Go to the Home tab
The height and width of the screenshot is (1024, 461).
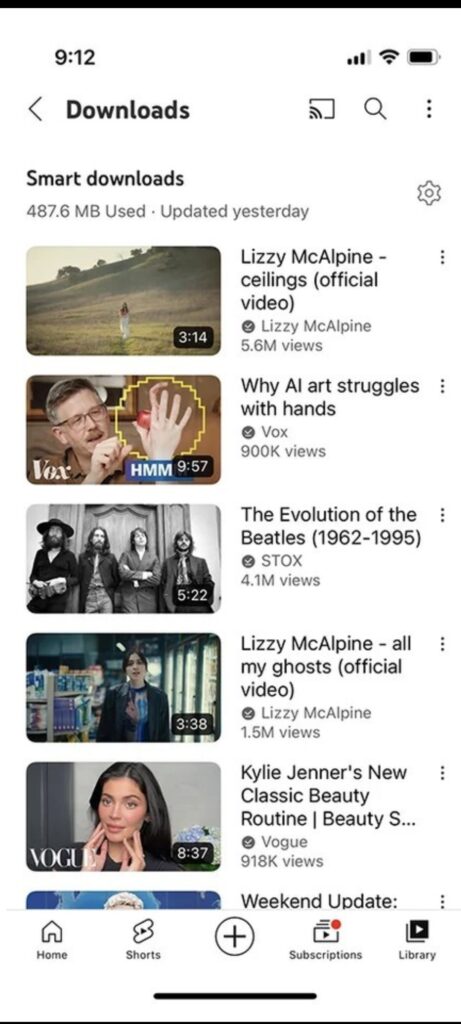(x=52, y=940)
